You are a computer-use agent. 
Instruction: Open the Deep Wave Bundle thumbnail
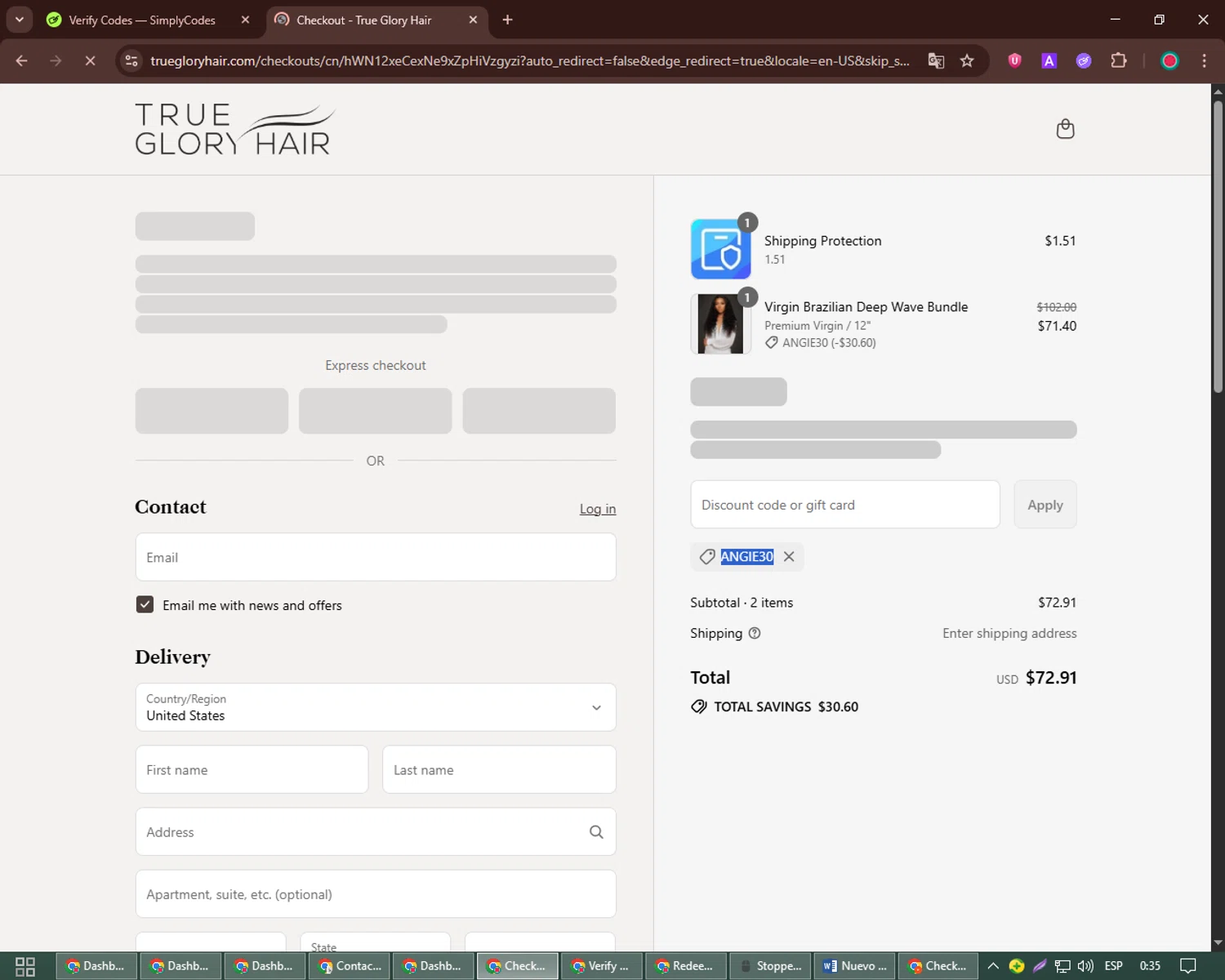[720, 323]
